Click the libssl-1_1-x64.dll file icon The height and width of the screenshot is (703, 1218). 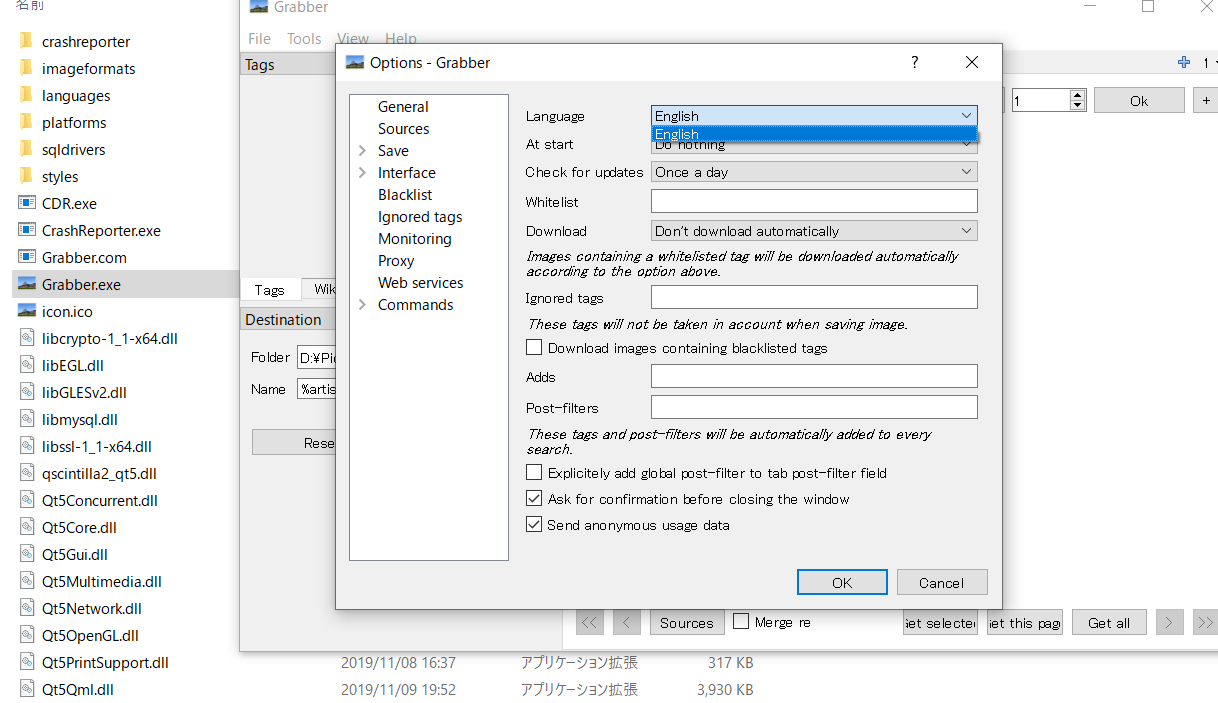[x=26, y=447]
